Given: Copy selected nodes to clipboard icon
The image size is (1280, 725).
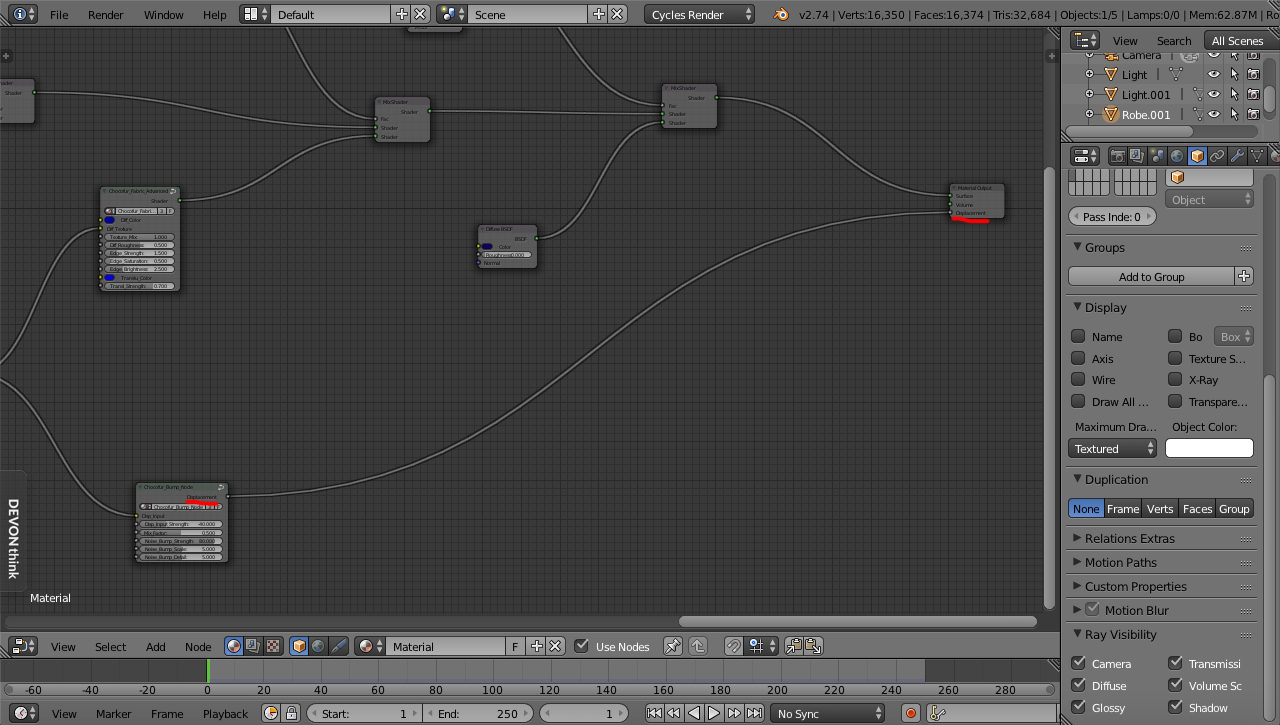Looking at the screenshot, I should (794, 646).
